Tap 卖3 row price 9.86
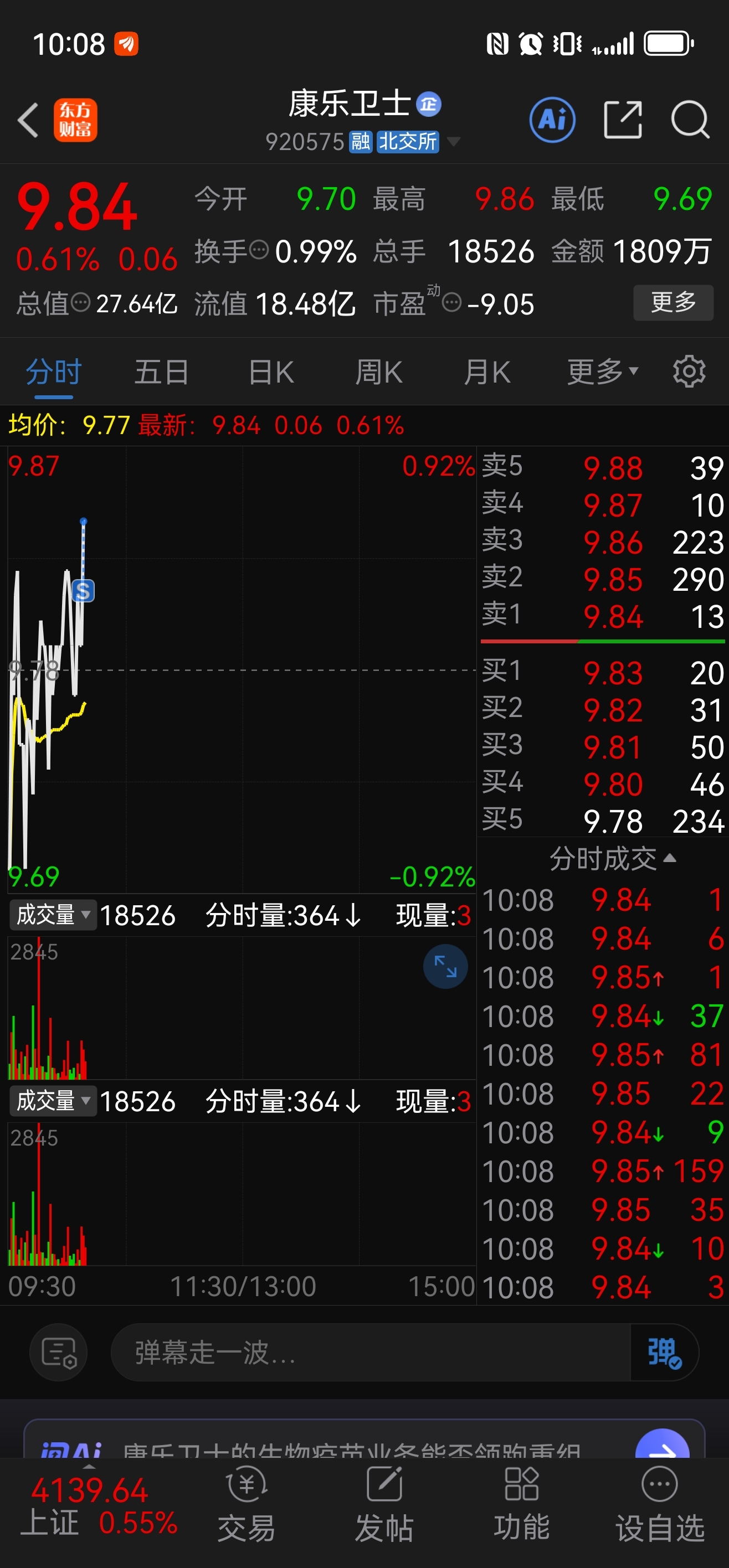The width and height of the screenshot is (729, 1568). click(x=613, y=543)
